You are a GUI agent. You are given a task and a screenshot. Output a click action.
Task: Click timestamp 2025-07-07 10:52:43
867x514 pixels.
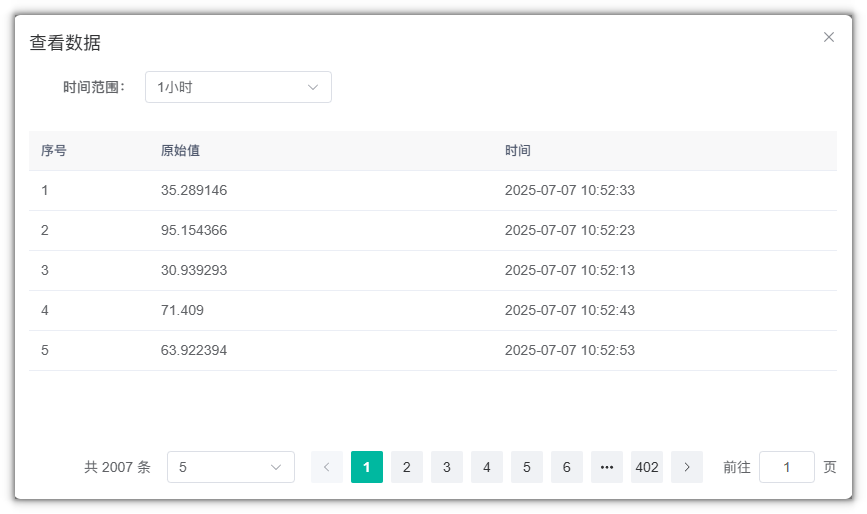[570, 310]
